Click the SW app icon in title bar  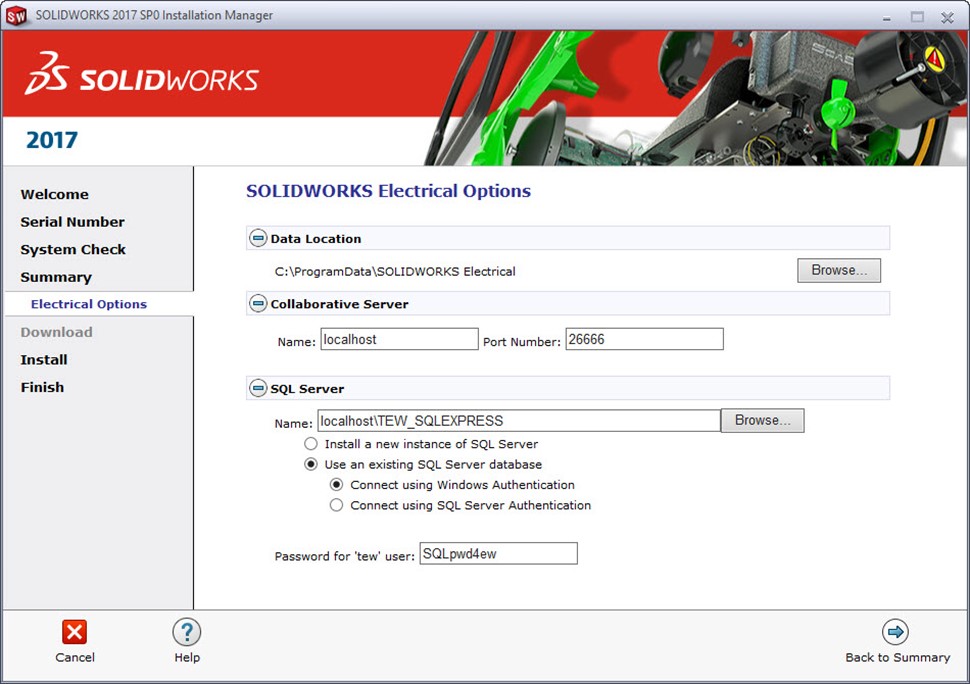tap(15, 15)
